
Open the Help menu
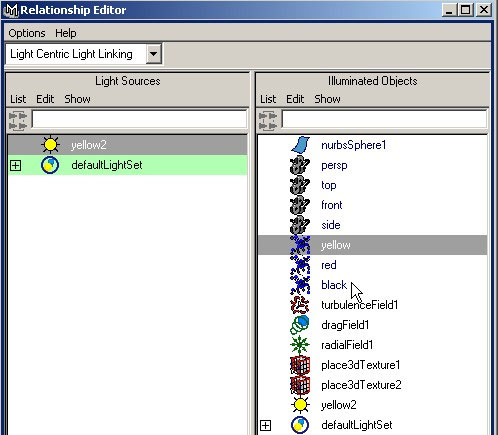click(x=66, y=33)
